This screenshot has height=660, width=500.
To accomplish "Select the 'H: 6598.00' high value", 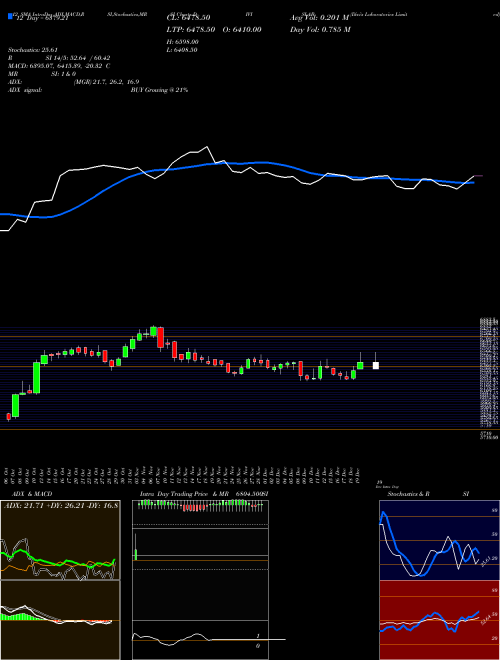I will point(183,42).
